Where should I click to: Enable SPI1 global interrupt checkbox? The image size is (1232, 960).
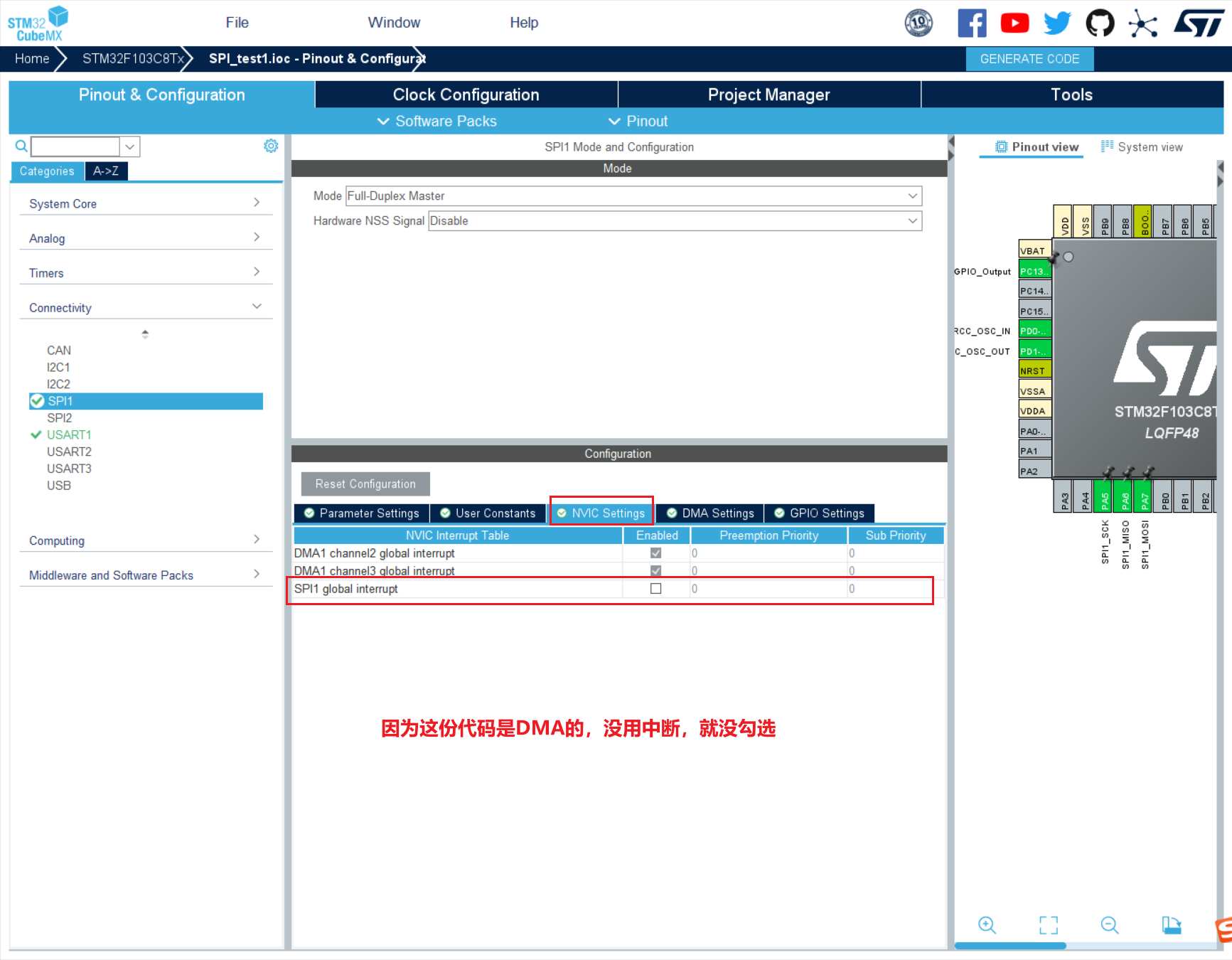tap(656, 589)
